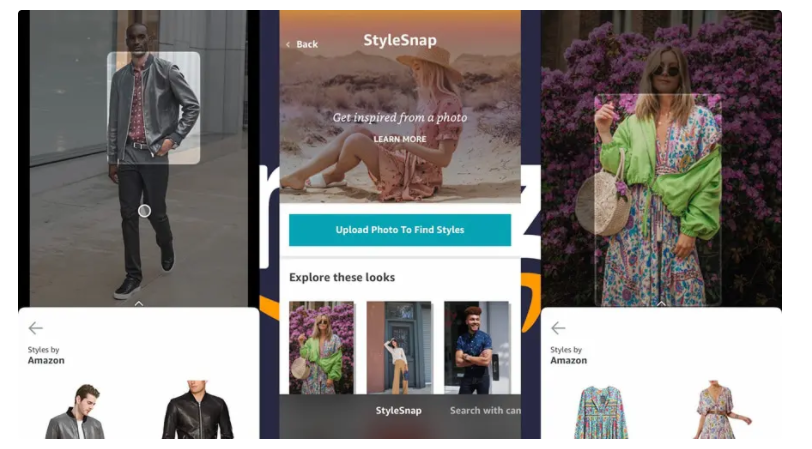Open the tan trousers doorway look thumbnail
This screenshot has width=812, height=449.
pyautogui.click(x=399, y=347)
